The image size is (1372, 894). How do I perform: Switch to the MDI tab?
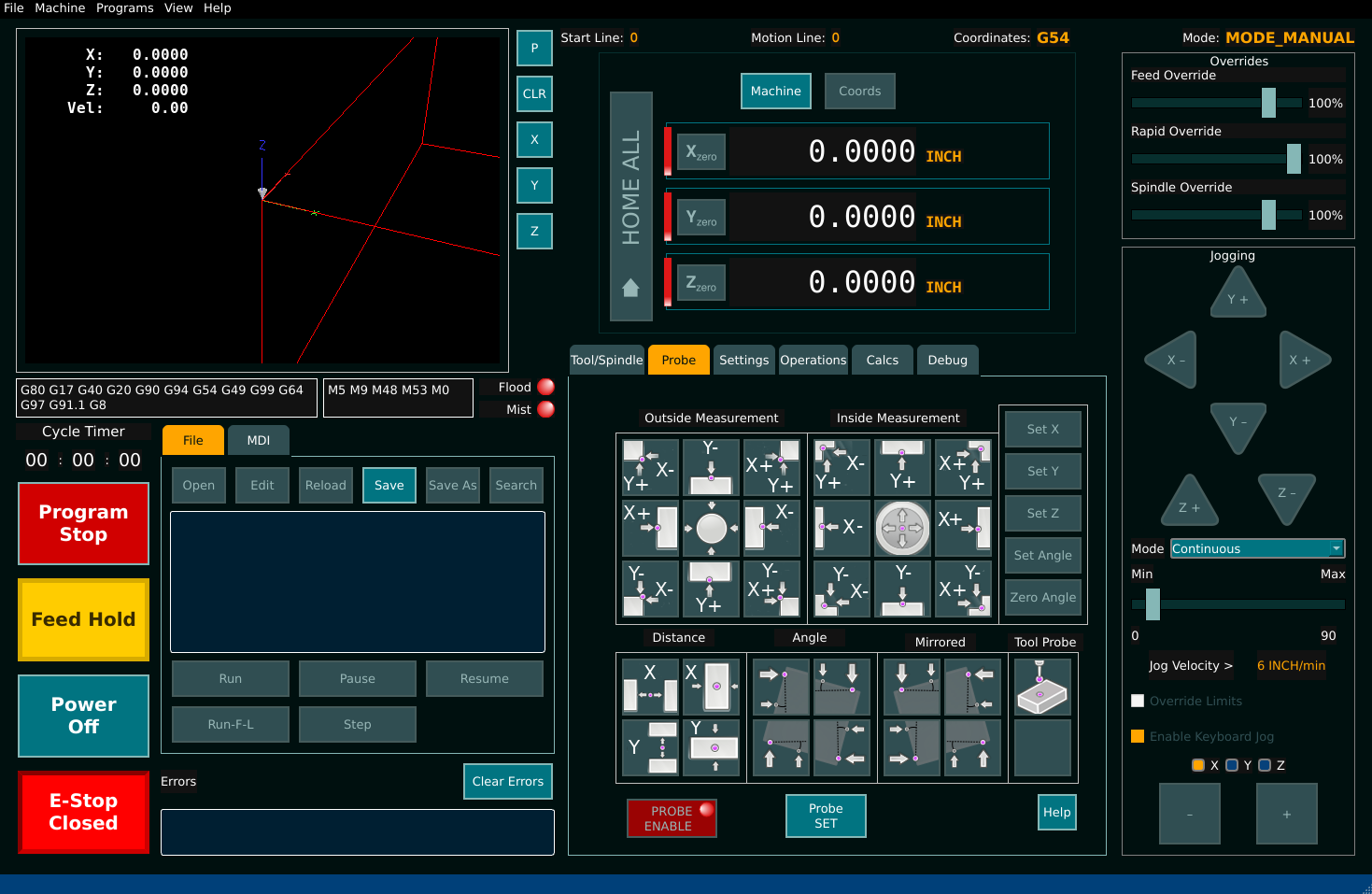pos(258,440)
